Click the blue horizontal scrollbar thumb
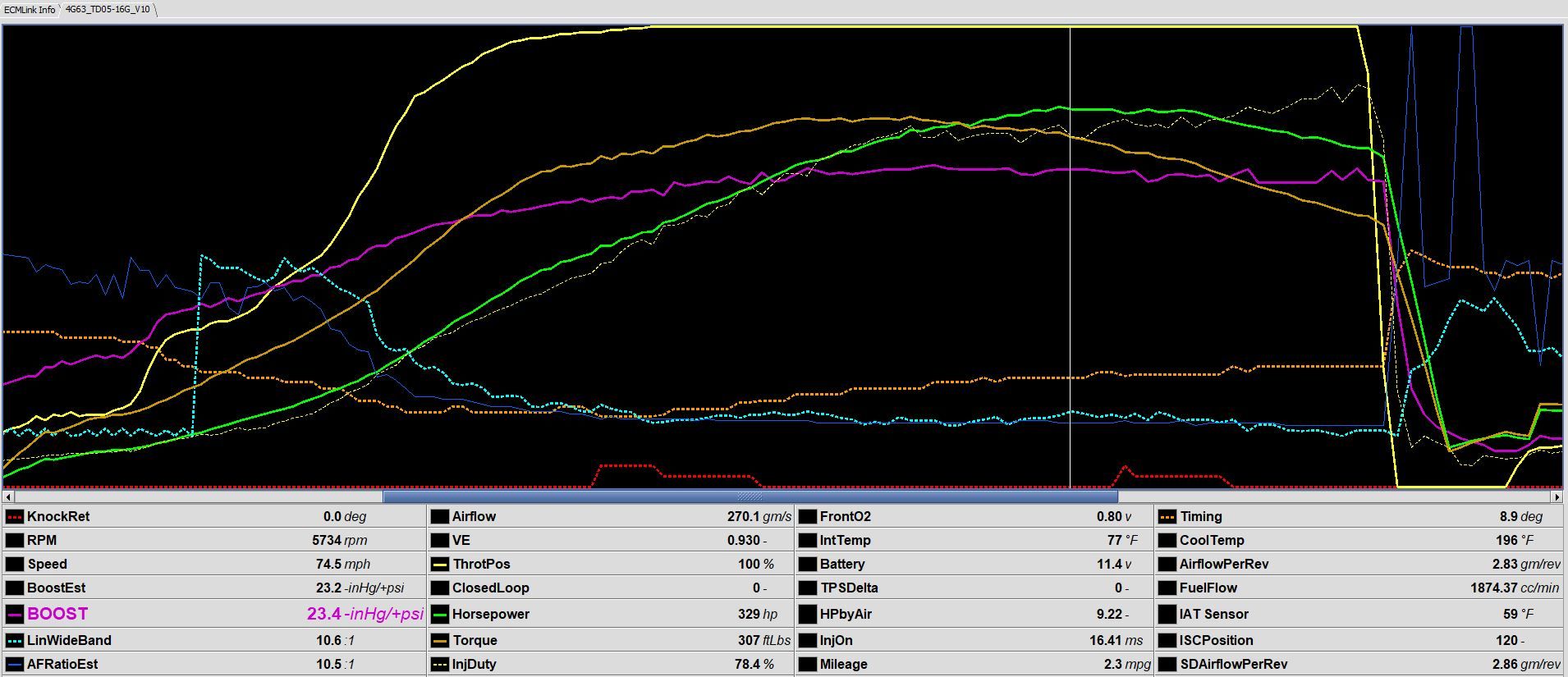The image size is (1568, 677). pyautogui.click(x=750, y=496)
